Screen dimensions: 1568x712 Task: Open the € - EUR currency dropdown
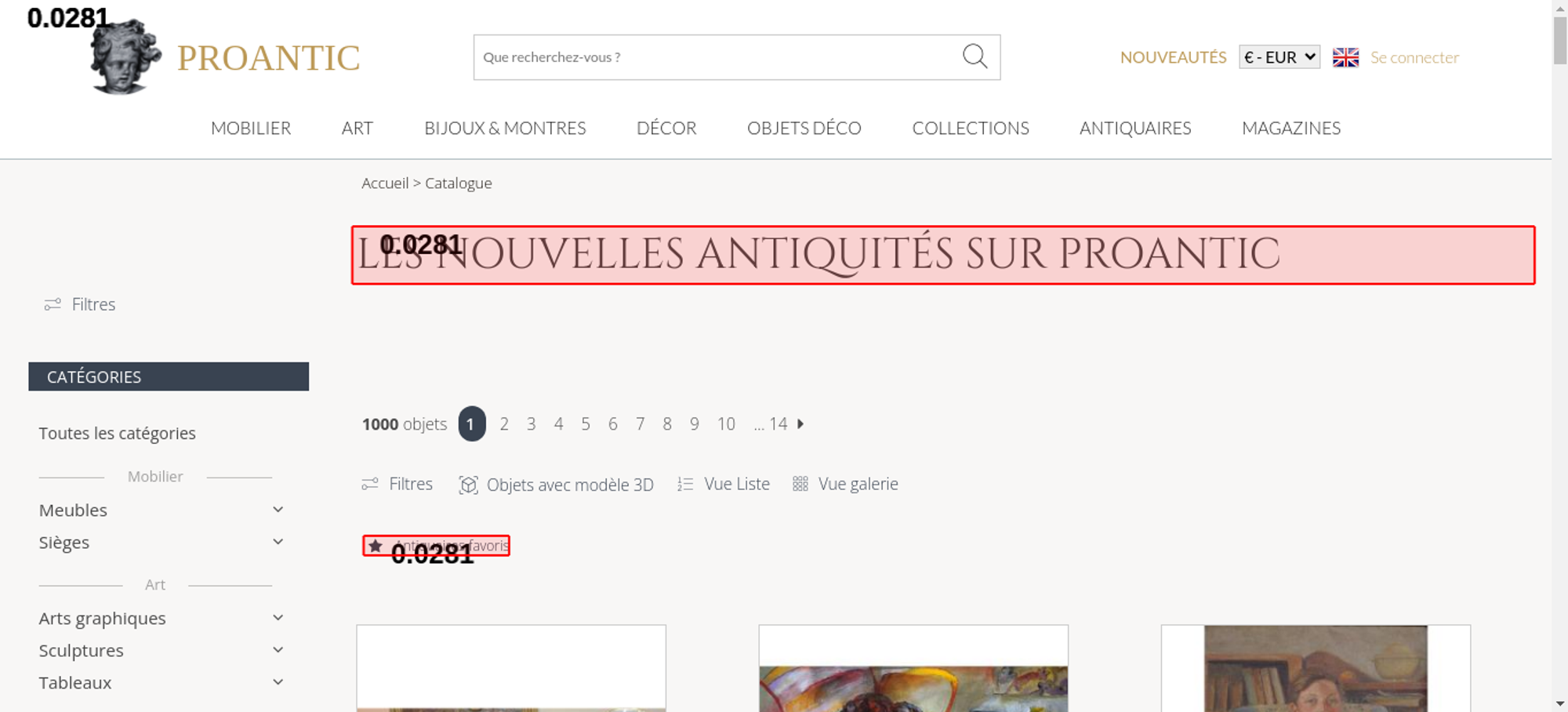pos(1279,57)
